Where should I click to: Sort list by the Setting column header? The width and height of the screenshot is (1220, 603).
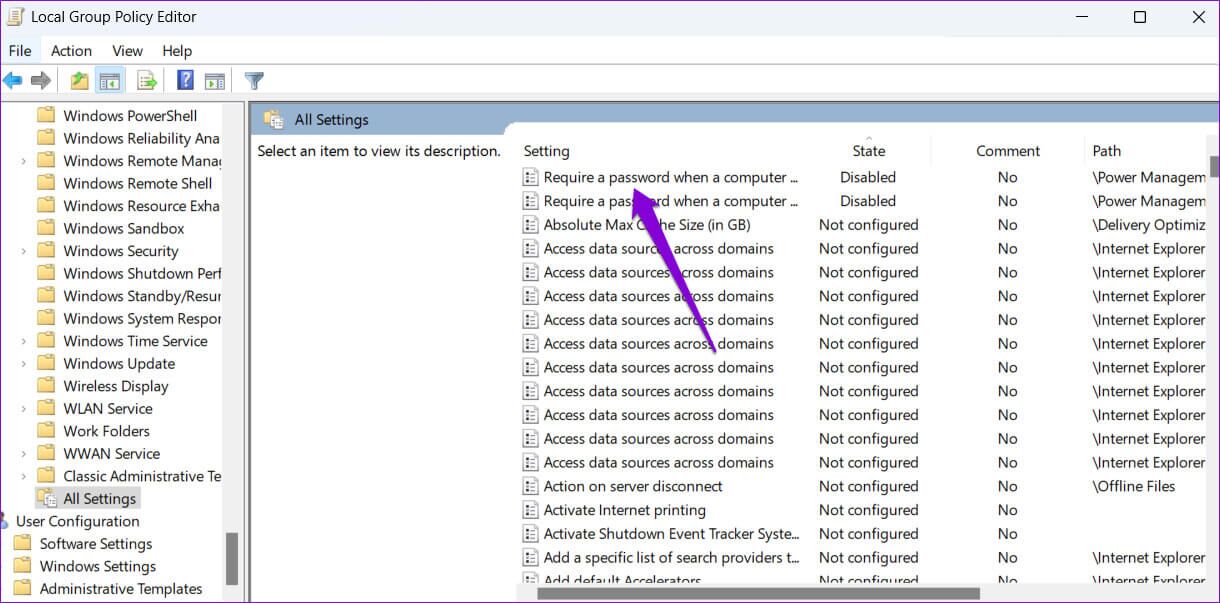click(546, 151)
